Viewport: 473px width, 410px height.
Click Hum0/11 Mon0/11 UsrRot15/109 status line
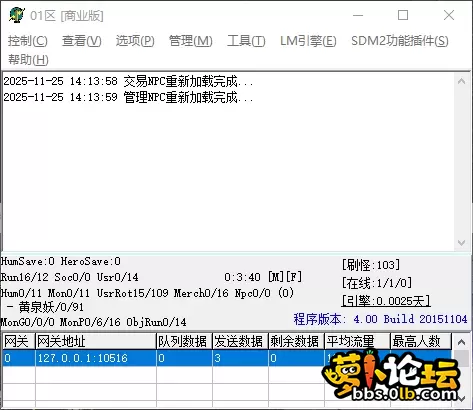tap(147, 293)
